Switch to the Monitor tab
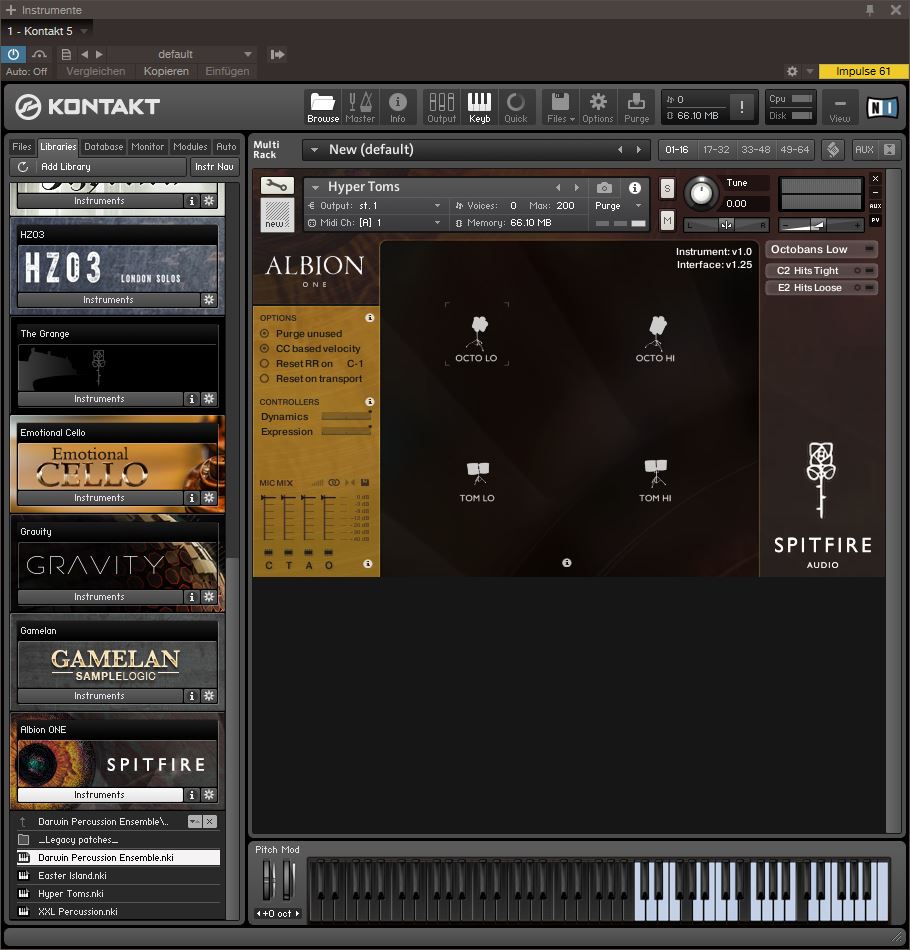Image resolution: width=910 pixels, height=950 pixels. pos(147,147)
